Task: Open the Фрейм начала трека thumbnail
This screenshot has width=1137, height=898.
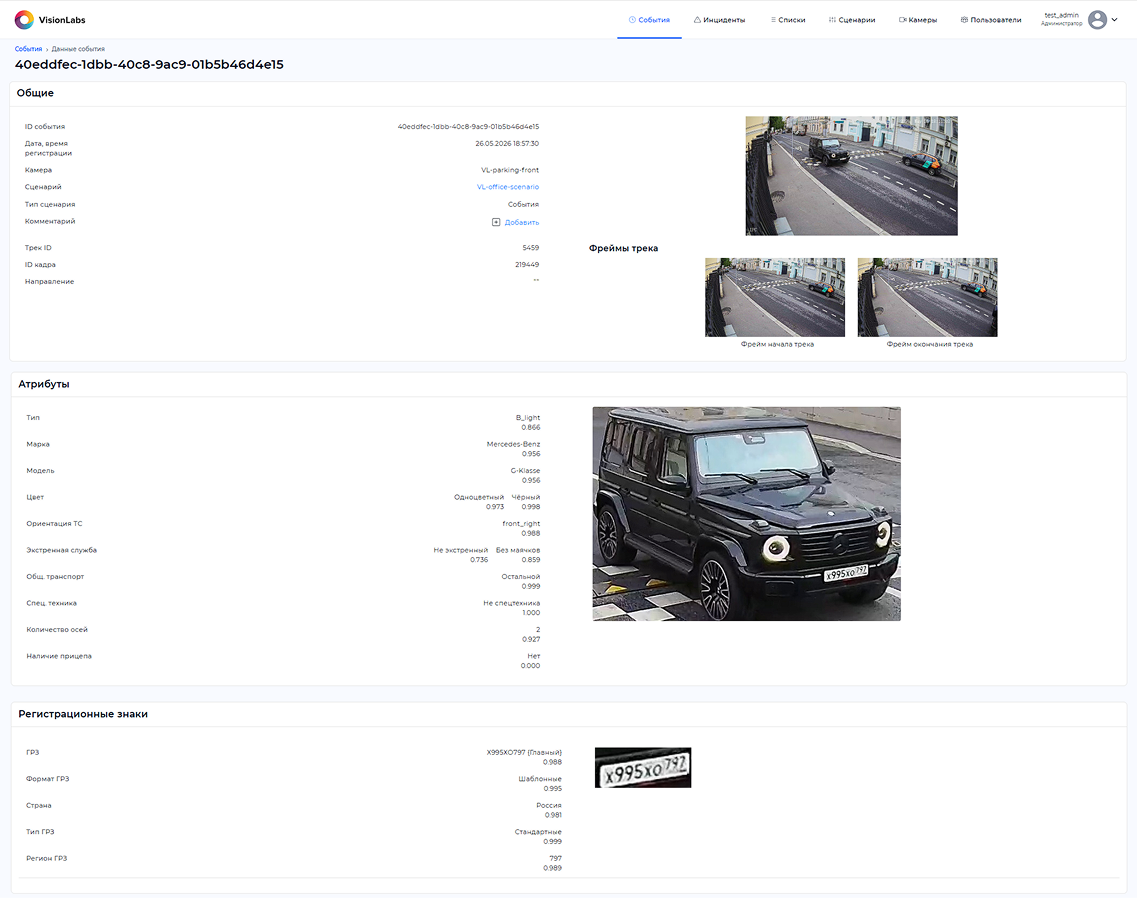Action: (774, 297)
